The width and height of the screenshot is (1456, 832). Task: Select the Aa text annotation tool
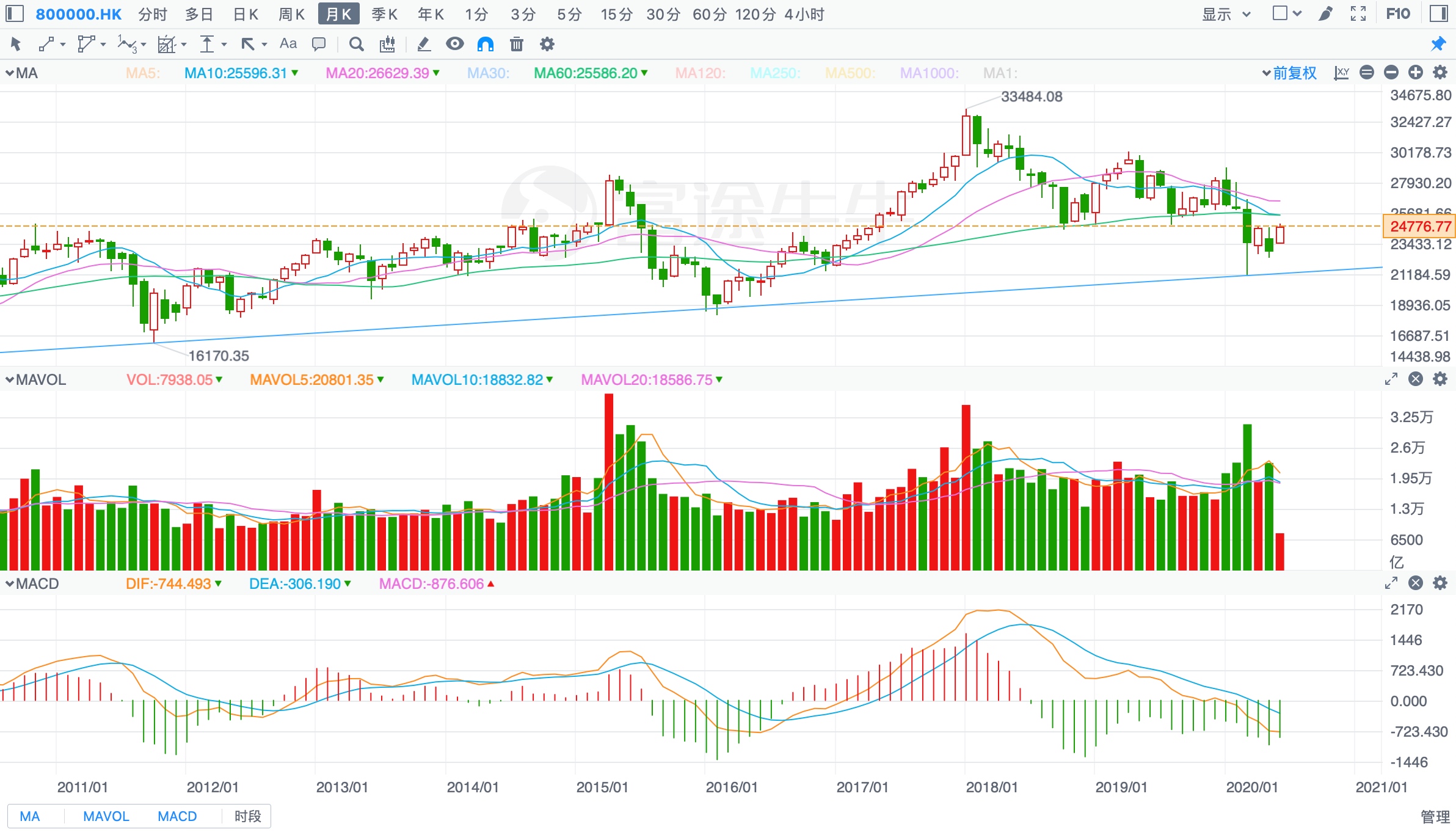click(x=288, y=44)
